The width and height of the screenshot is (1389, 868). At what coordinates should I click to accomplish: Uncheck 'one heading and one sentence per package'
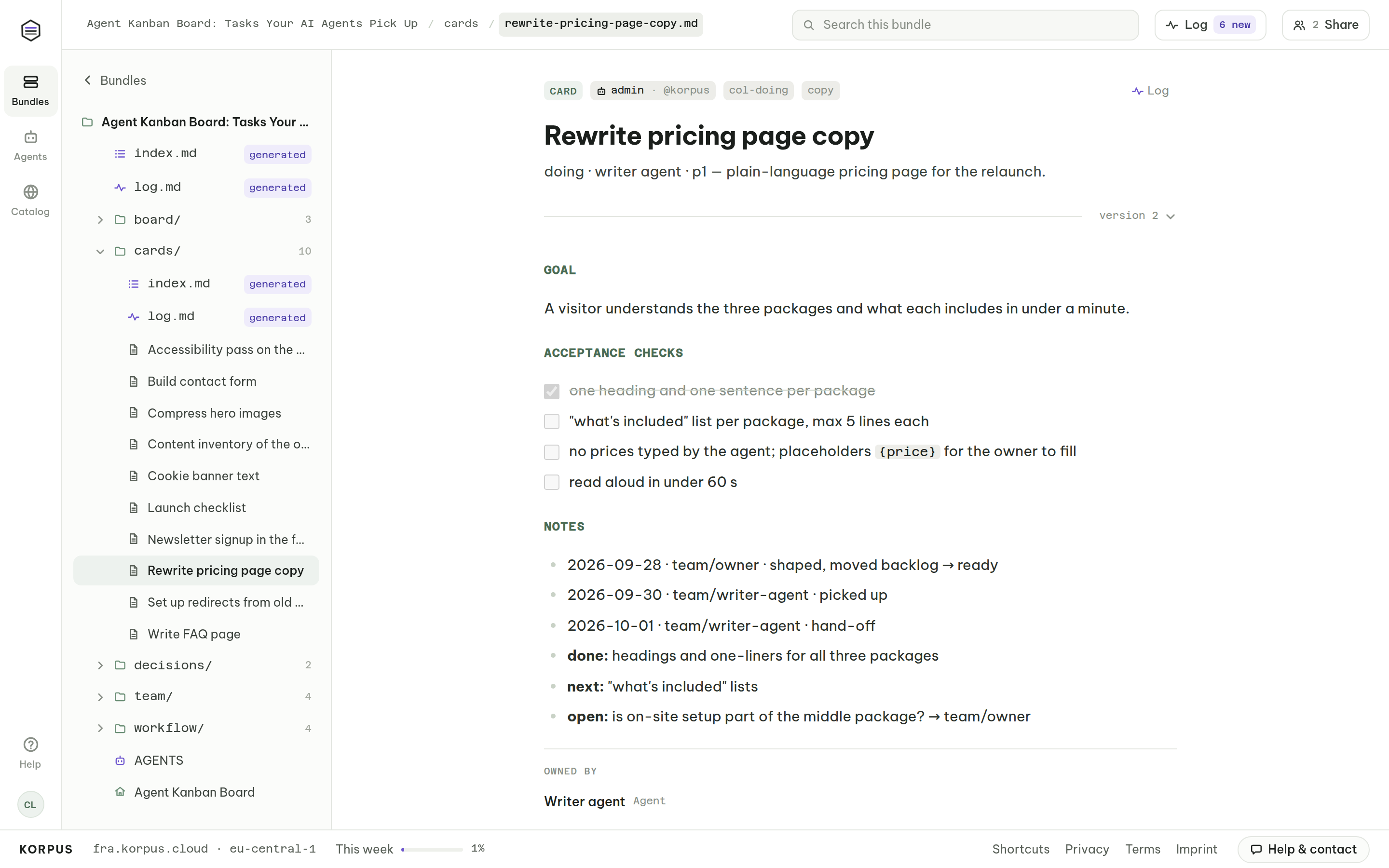point(552,391)
